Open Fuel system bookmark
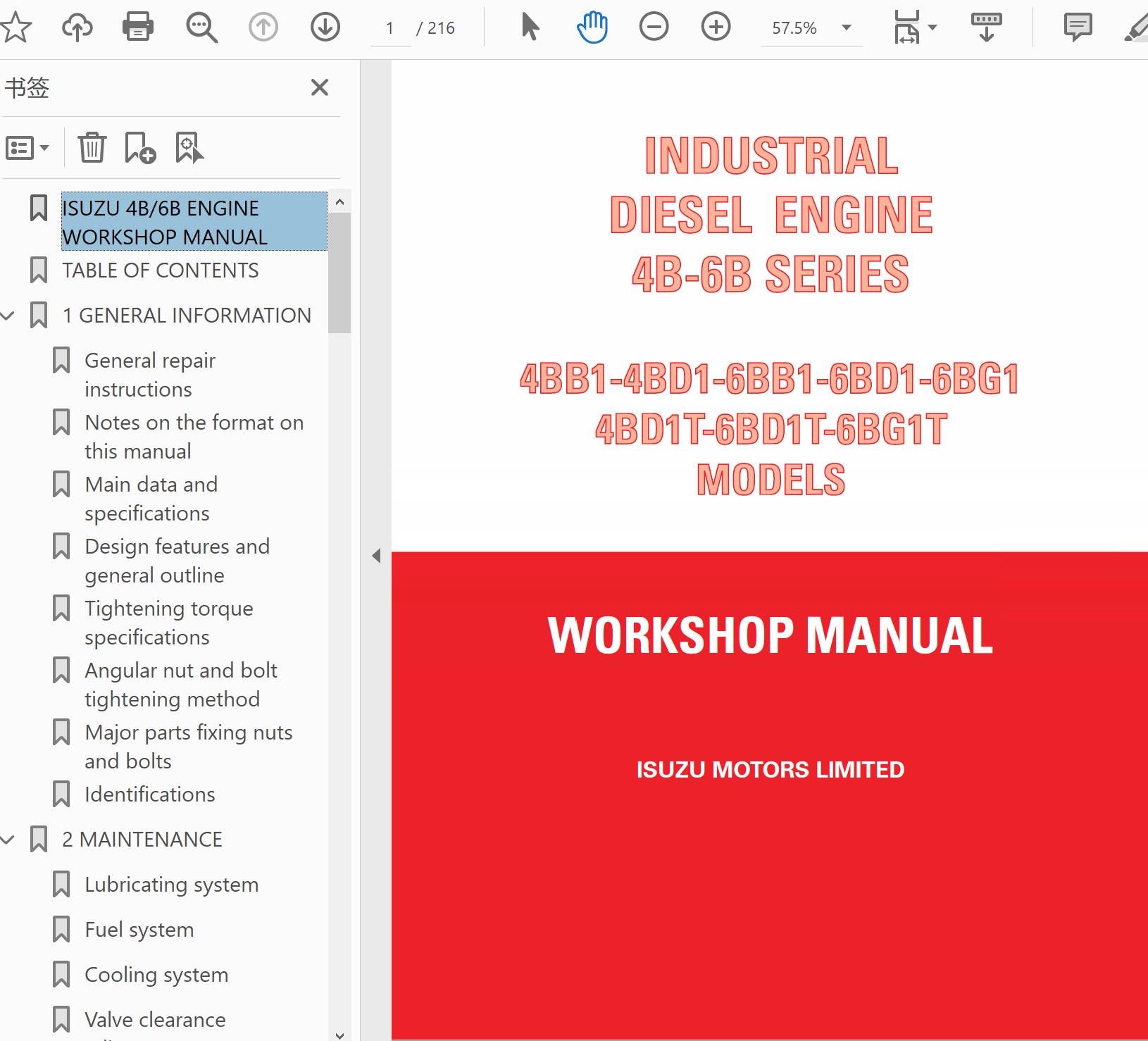Viewport: 1148px width, 1041px height. click(x=139, y=930)
